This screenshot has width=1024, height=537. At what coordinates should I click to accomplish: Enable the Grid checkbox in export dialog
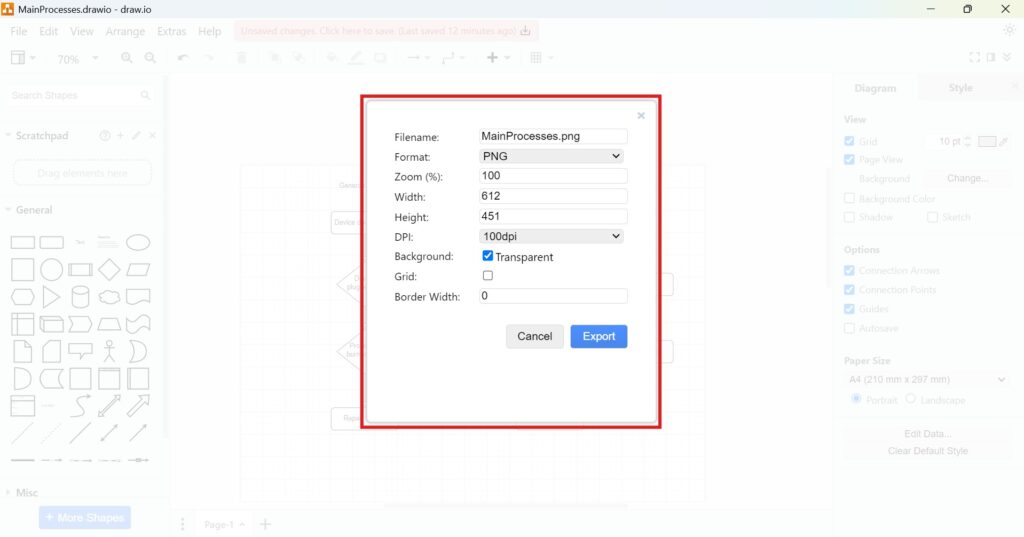coord(488,276)
